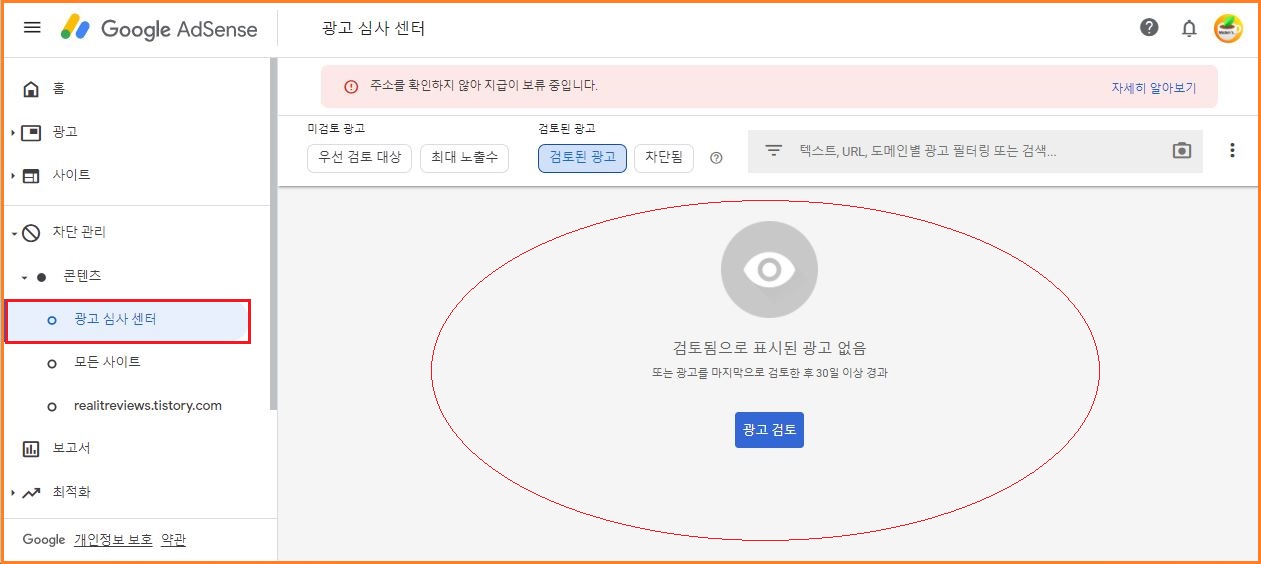Click the 검토됨으로 표시된 광고 없음 message
The image size is (1261, 564).
[x=769, y=349]
